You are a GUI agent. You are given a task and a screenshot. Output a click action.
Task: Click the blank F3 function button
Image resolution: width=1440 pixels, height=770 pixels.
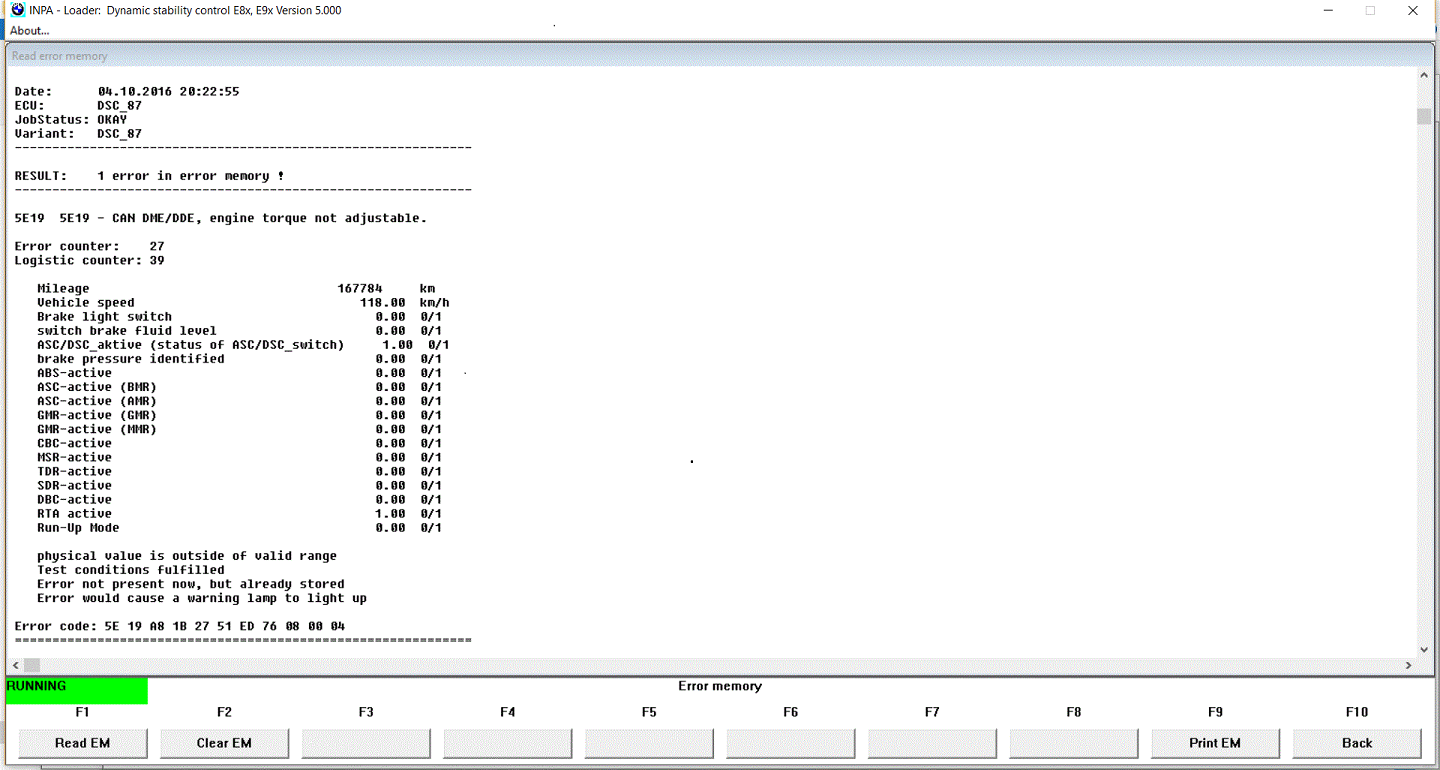coord(366,743)
